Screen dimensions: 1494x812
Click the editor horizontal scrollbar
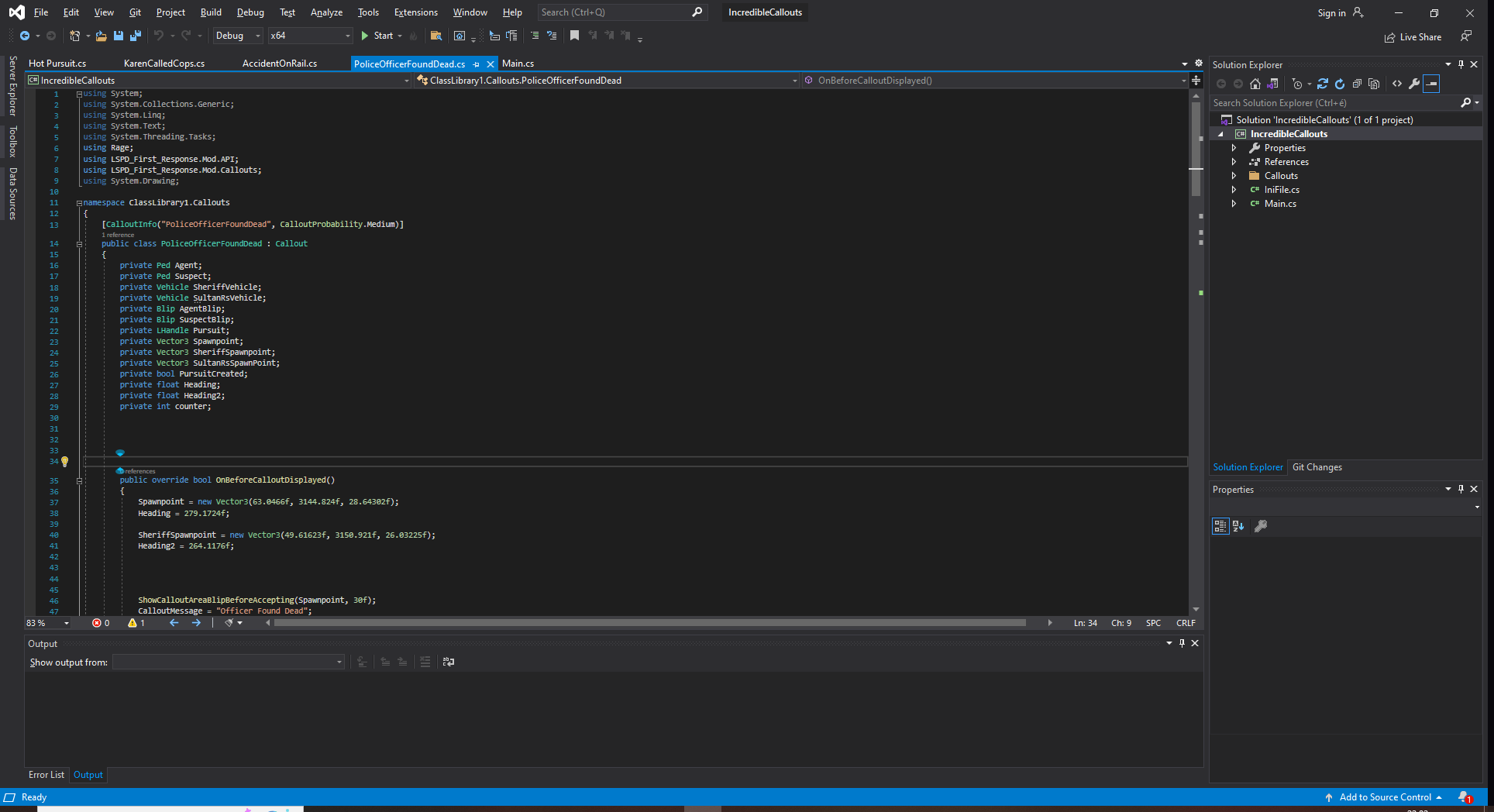[x=649, y=623]
